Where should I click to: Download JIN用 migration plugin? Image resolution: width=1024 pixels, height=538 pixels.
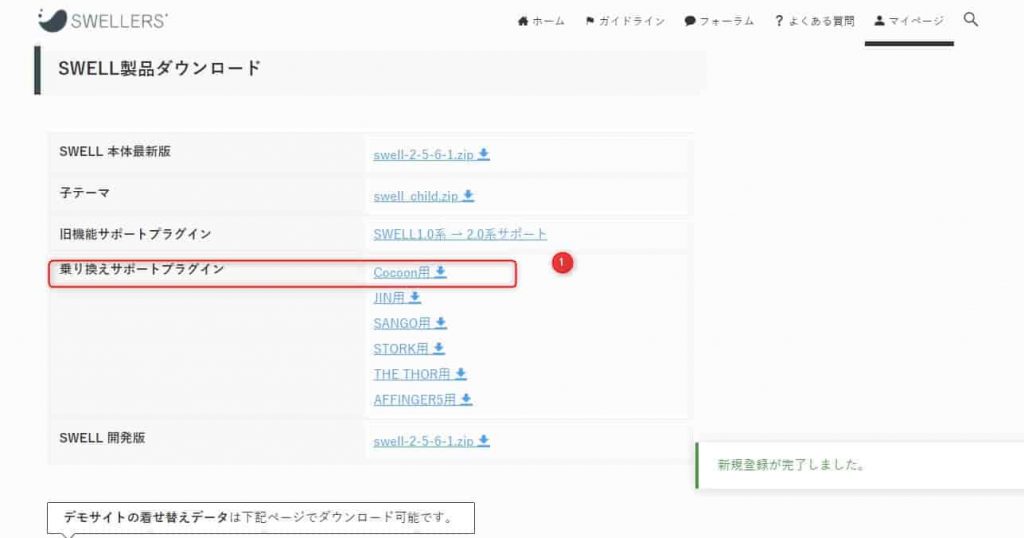pyautogui.click(x=397, y=298)
